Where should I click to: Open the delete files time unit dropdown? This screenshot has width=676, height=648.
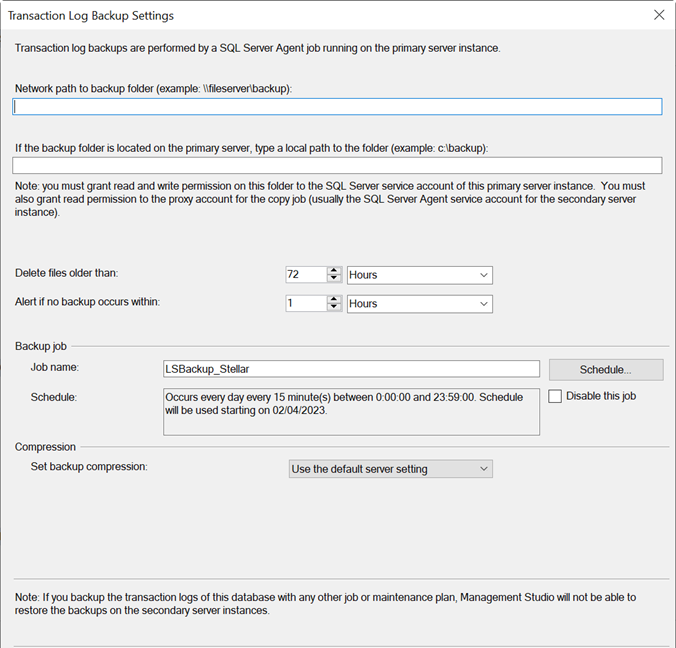(419, 275)
